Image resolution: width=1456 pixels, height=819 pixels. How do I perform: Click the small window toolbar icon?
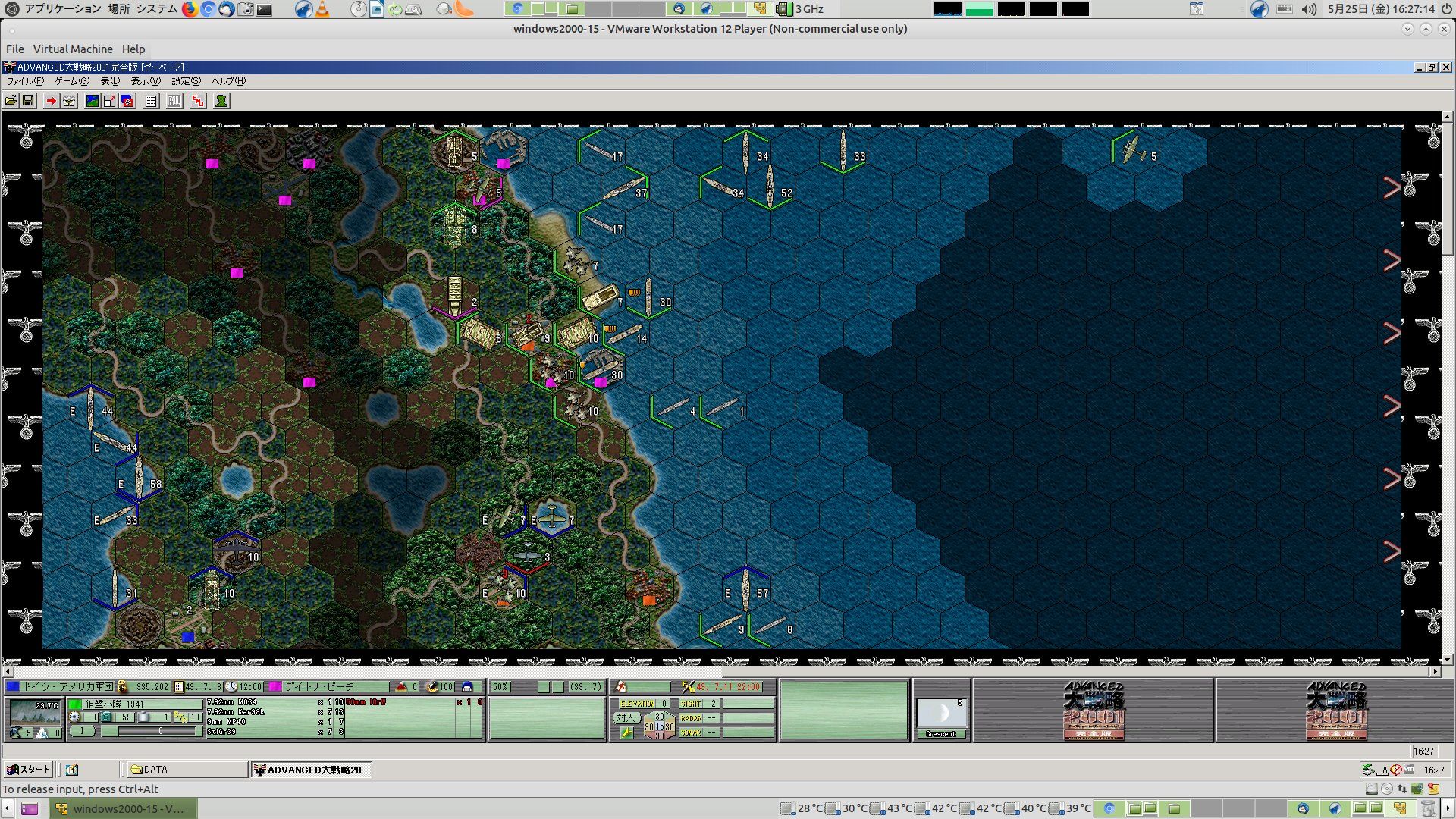pyautogui.click(x=110, y=101)
